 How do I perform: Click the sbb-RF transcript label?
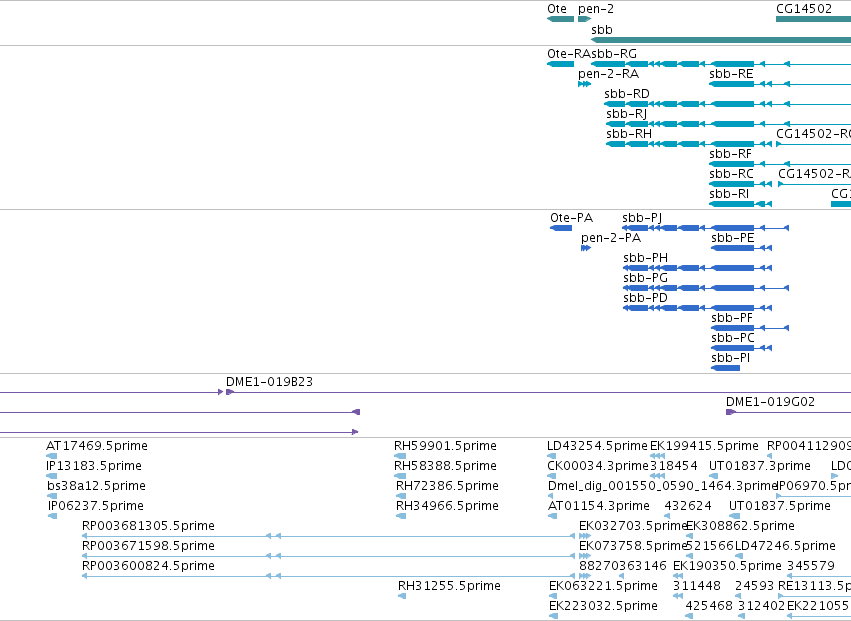click(731, 154)
